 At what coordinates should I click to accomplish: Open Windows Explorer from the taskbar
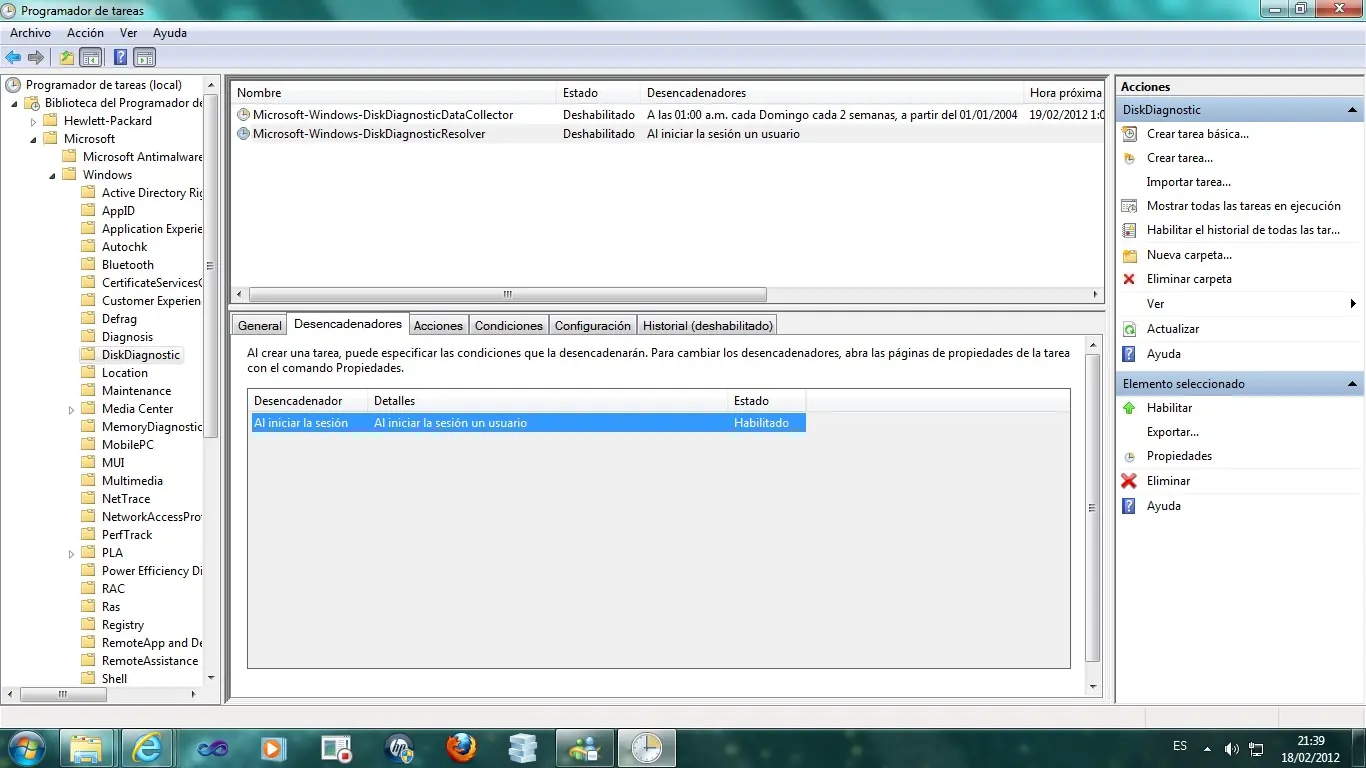(x=86, y=747)
